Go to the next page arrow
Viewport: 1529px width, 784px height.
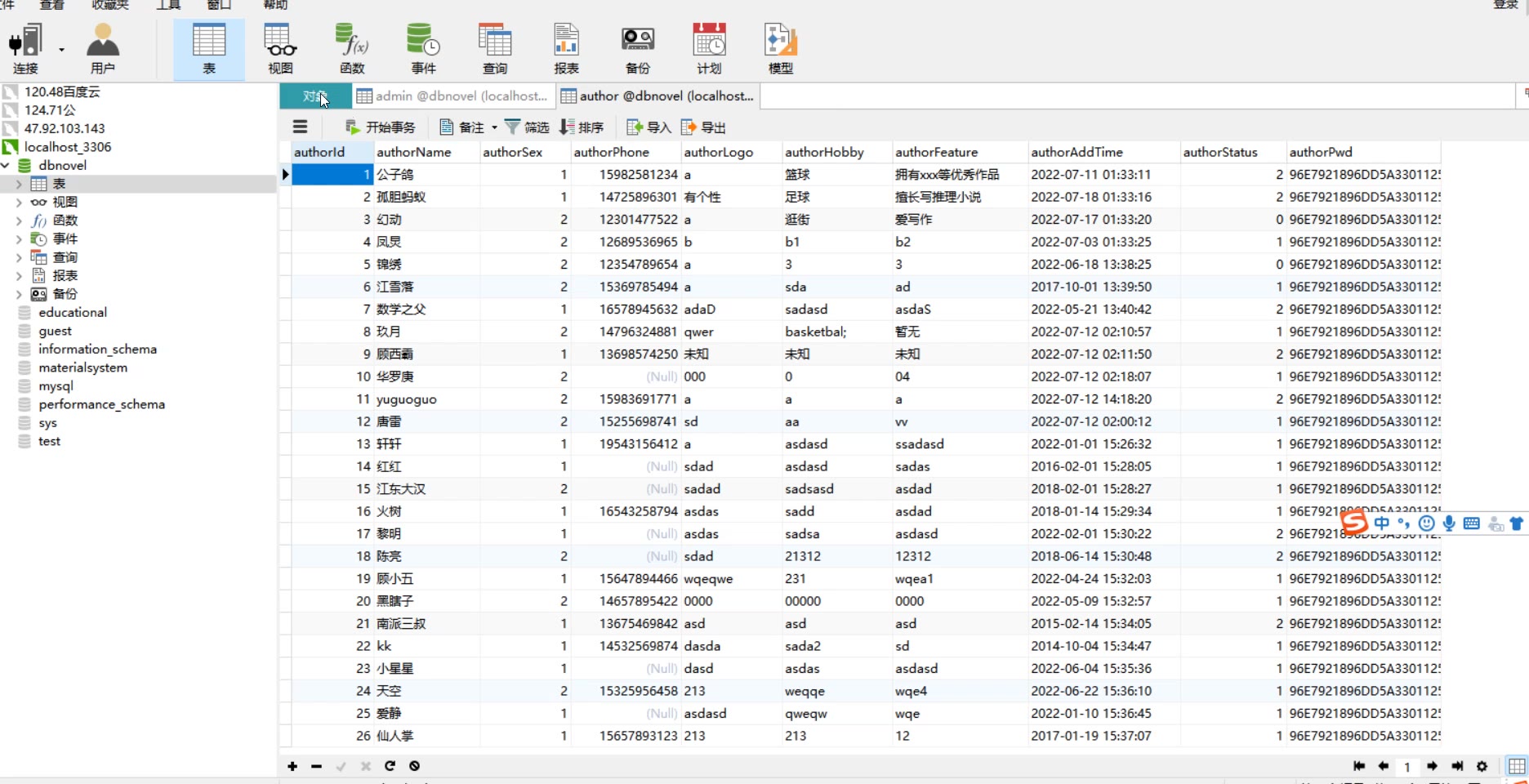click(x=1432, y=766)
